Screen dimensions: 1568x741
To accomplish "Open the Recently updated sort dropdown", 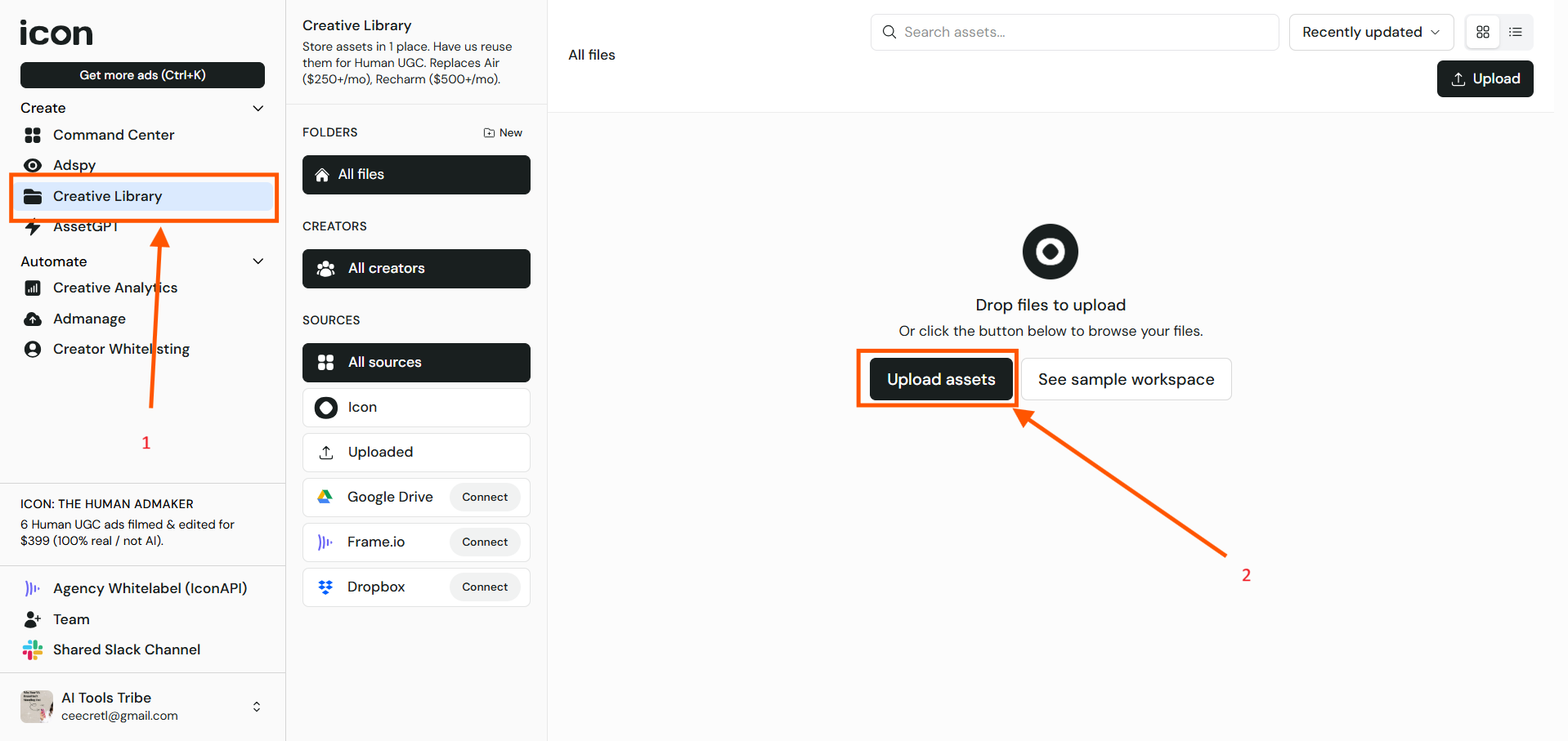I will (1371, 32).
